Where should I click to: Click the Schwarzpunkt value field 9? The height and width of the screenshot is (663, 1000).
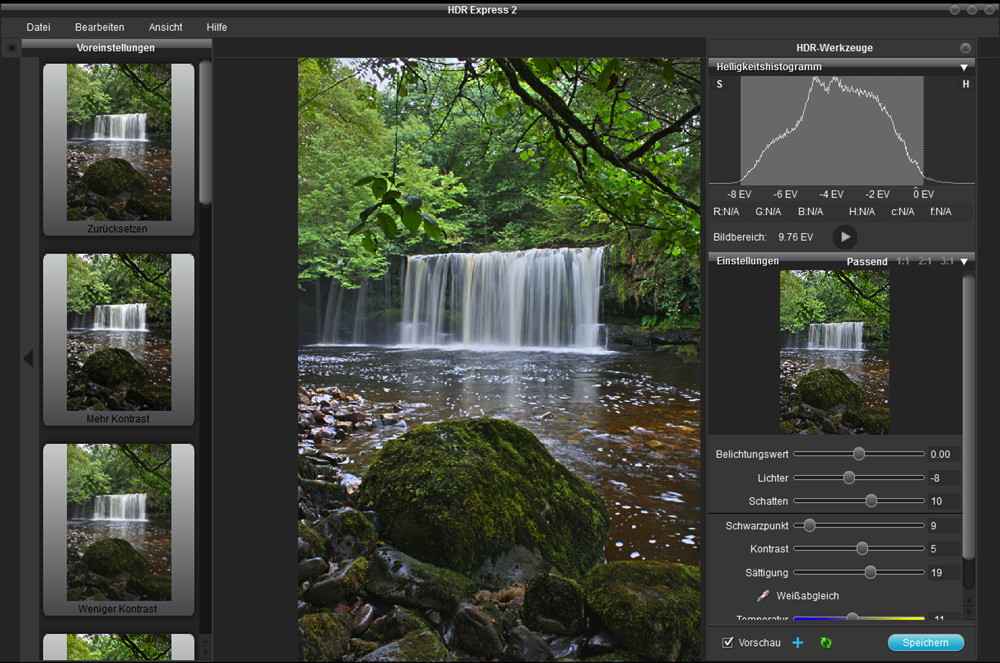[944, 526]
